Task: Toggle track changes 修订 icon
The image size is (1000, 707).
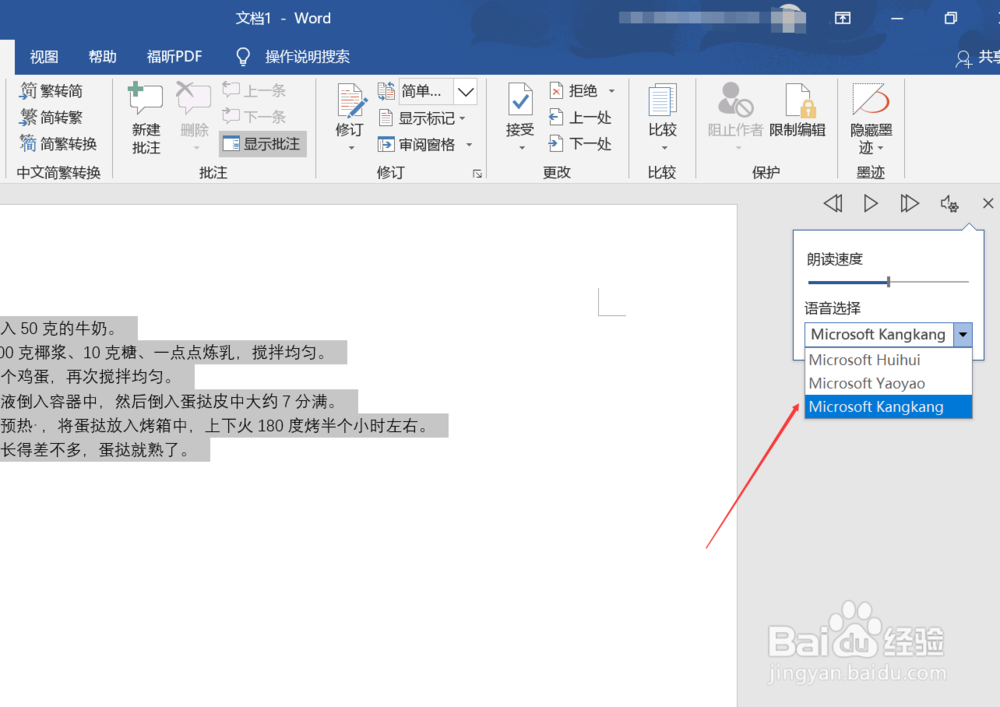Action: coord(351,102)
